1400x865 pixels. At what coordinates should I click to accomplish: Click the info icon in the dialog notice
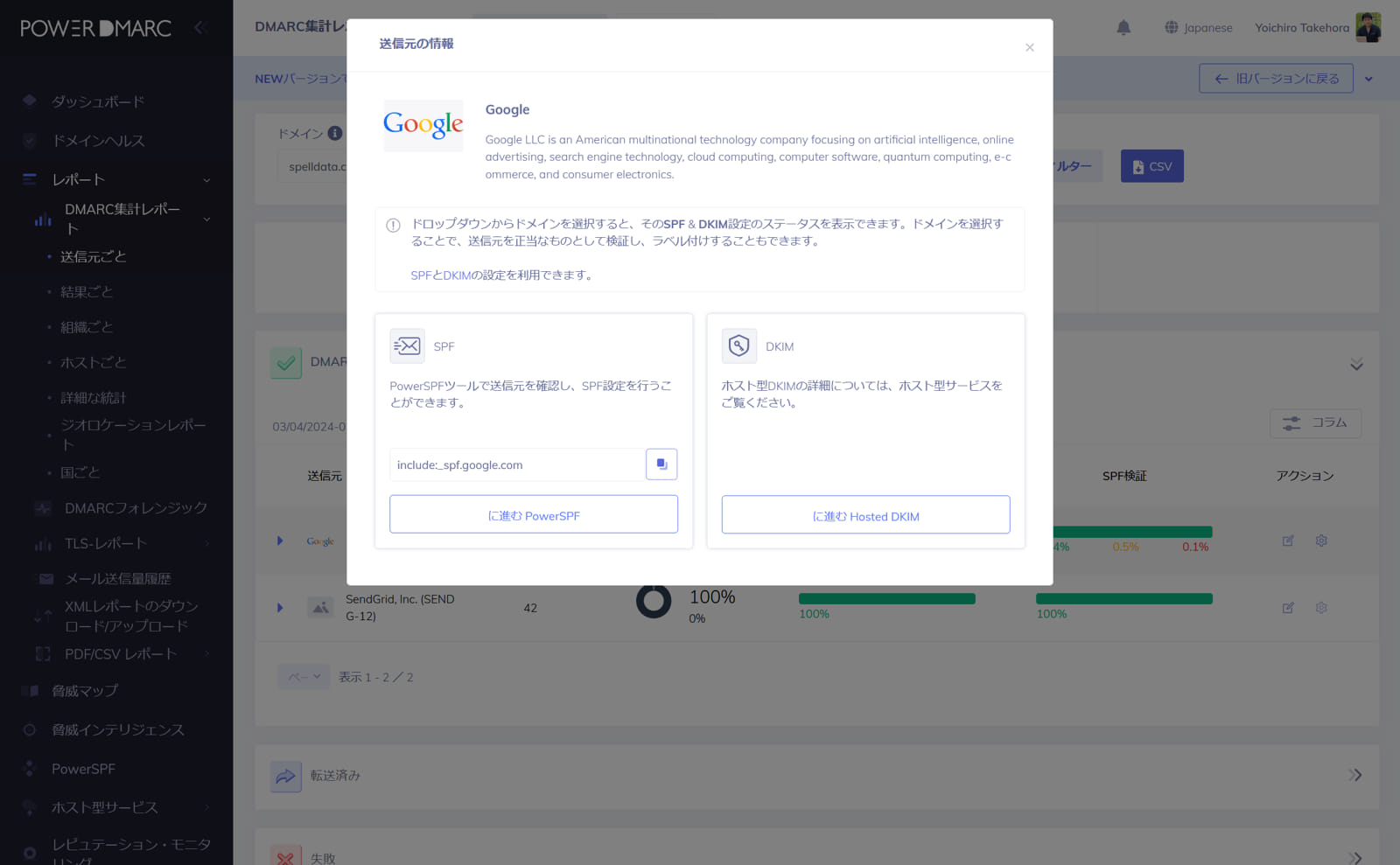click(394, 225)
